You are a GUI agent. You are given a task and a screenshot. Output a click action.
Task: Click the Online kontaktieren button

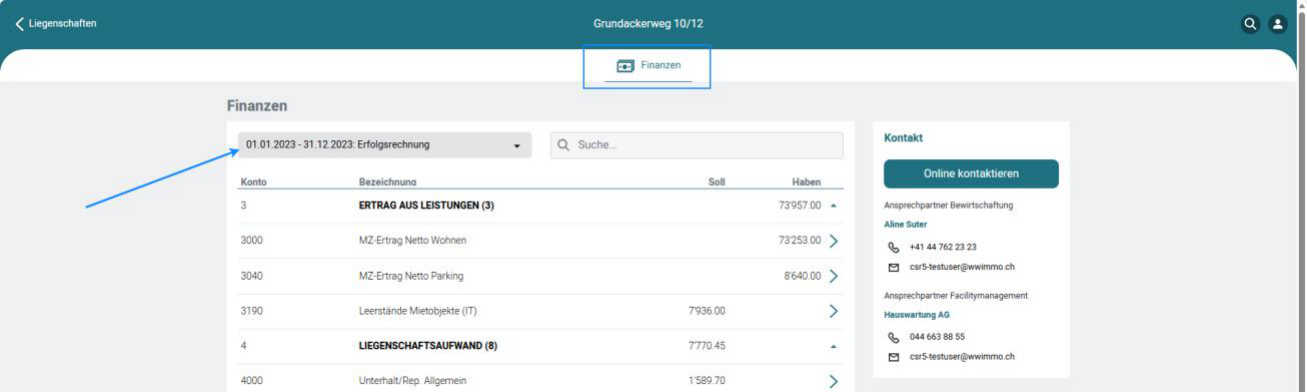[x=971, y=173]
